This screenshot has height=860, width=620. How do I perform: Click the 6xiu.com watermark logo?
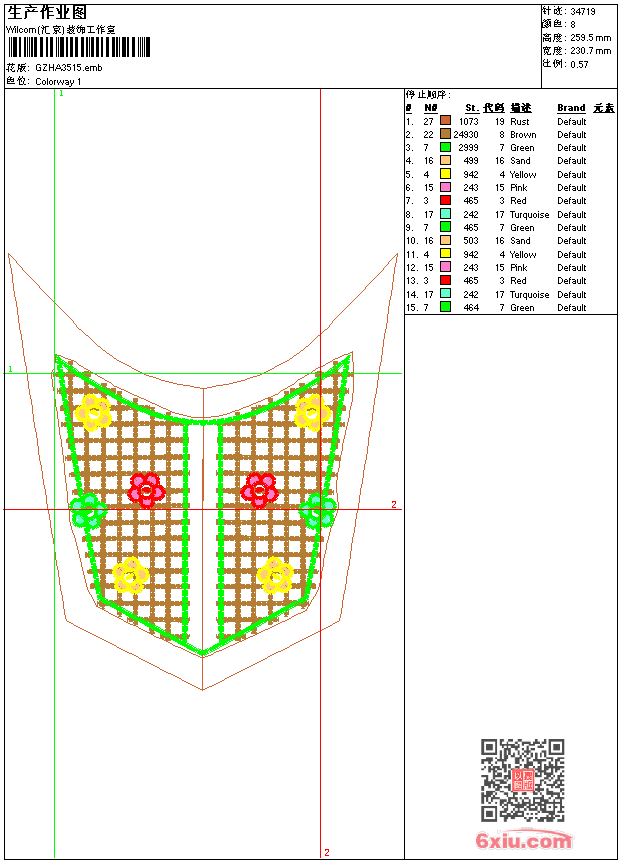524,841
